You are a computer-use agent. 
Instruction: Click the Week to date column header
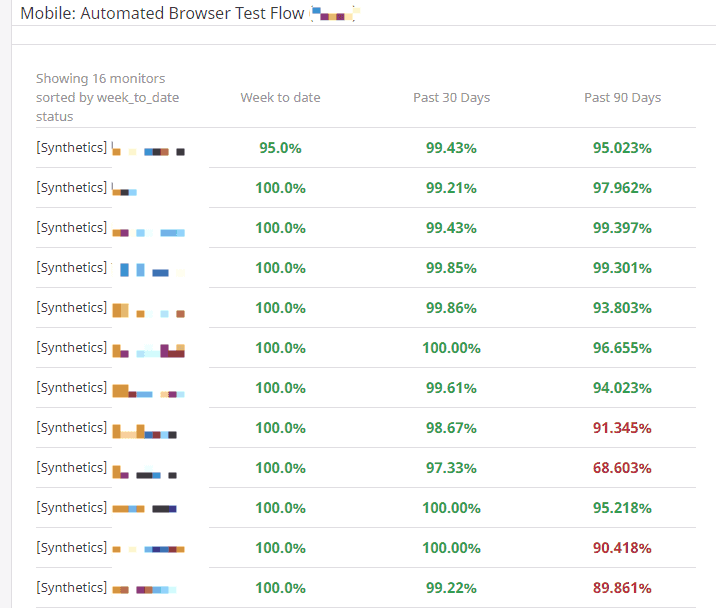point(280,98)
